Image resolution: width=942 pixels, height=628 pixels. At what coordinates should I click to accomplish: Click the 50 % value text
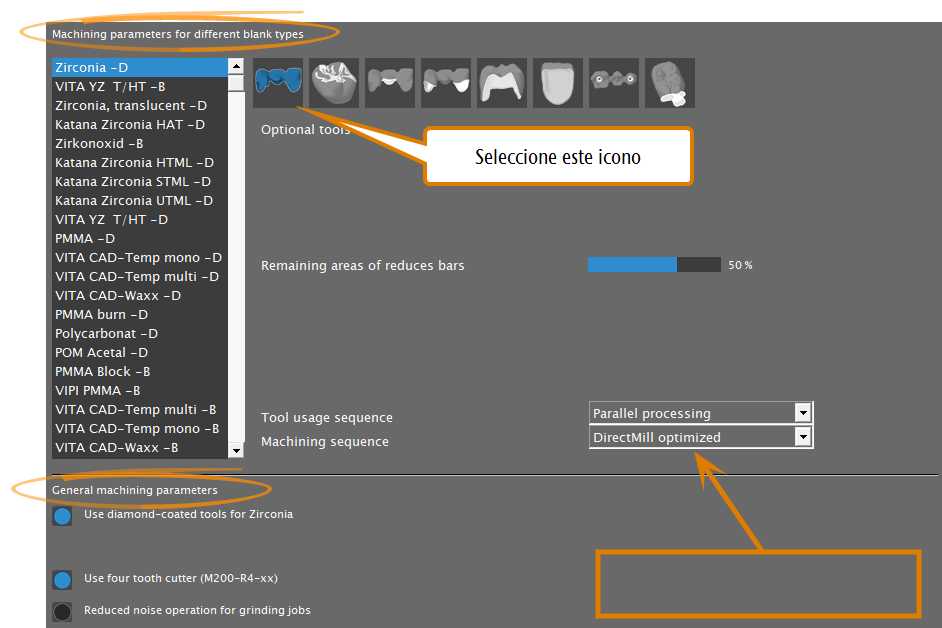pyautogui.click(x=740, y=265)
